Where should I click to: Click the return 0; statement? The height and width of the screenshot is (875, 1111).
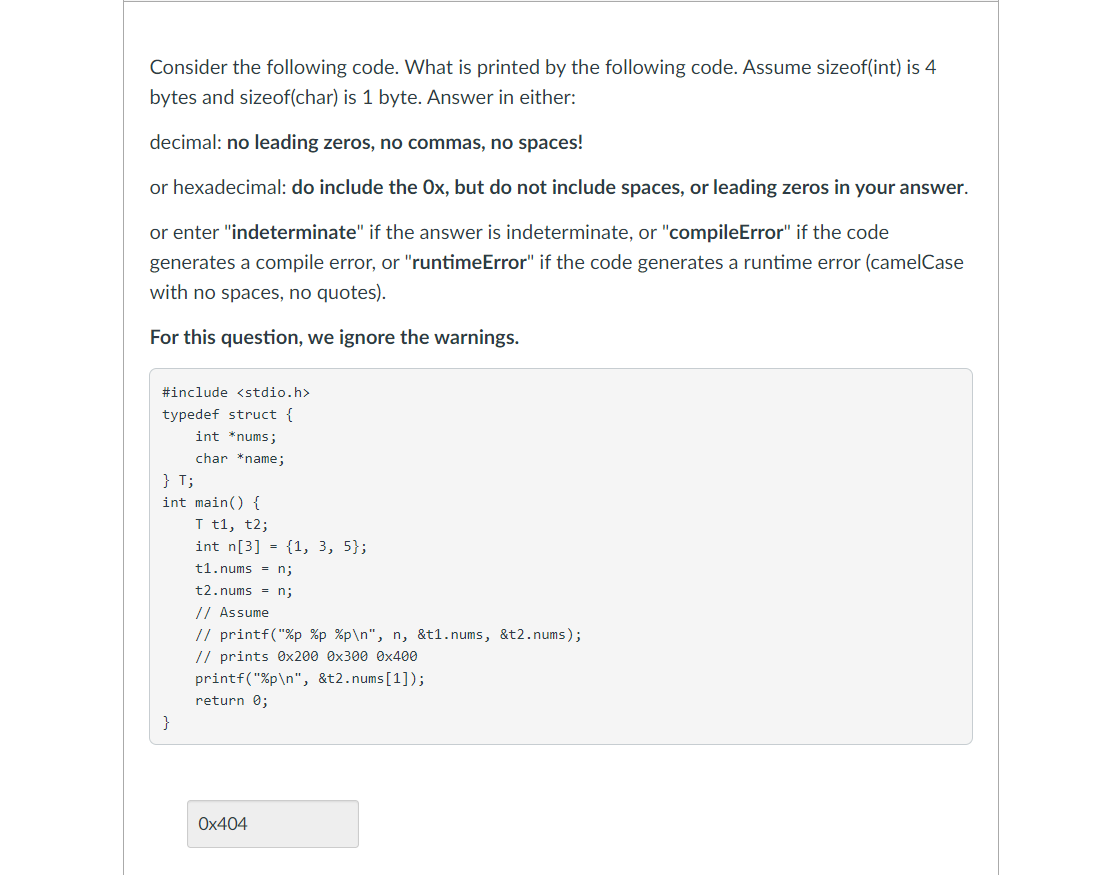(x=230, y=700)
